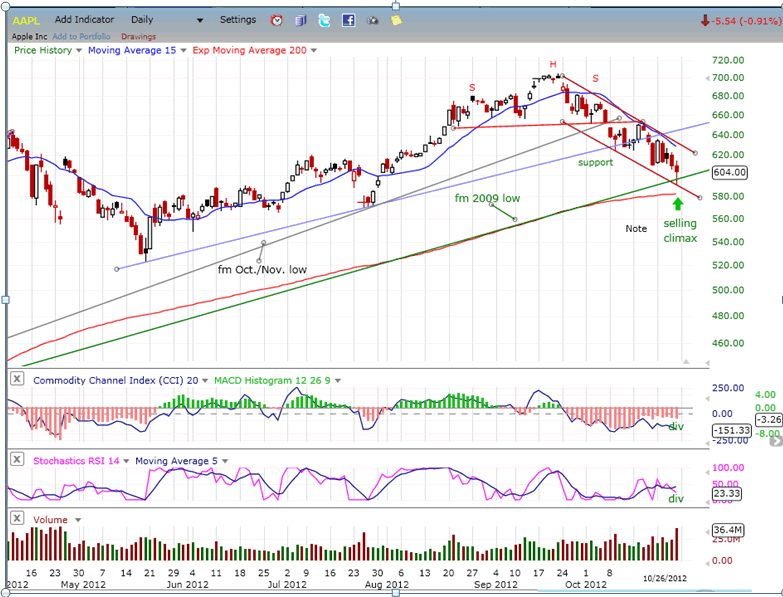
Task: Click the 'div' label in Stochastics panel
Action: pos(676,498)
